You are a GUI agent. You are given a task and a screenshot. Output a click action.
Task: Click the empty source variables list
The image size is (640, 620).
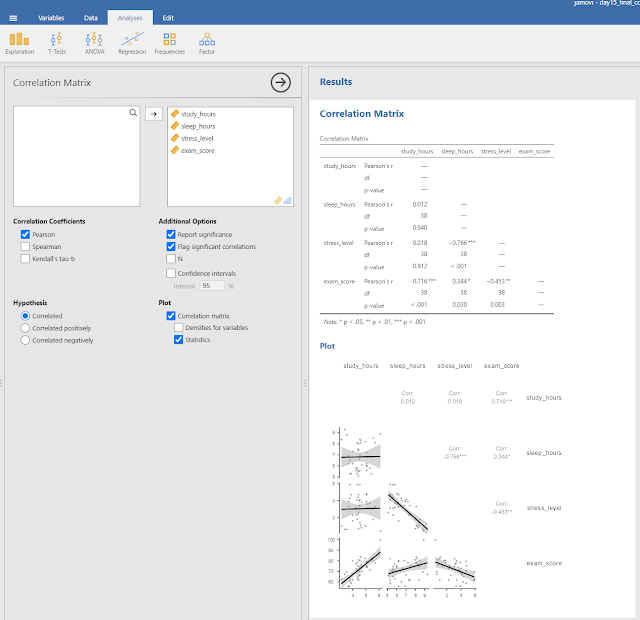[76, 156]
